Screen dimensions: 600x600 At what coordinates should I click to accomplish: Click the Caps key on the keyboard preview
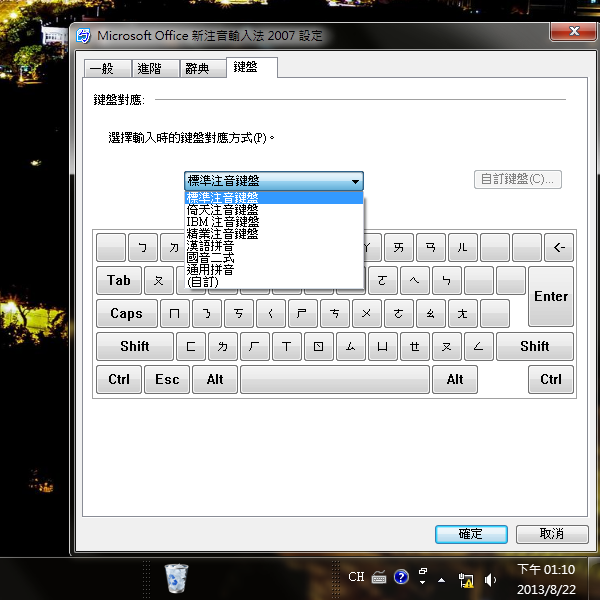[127, 313]
